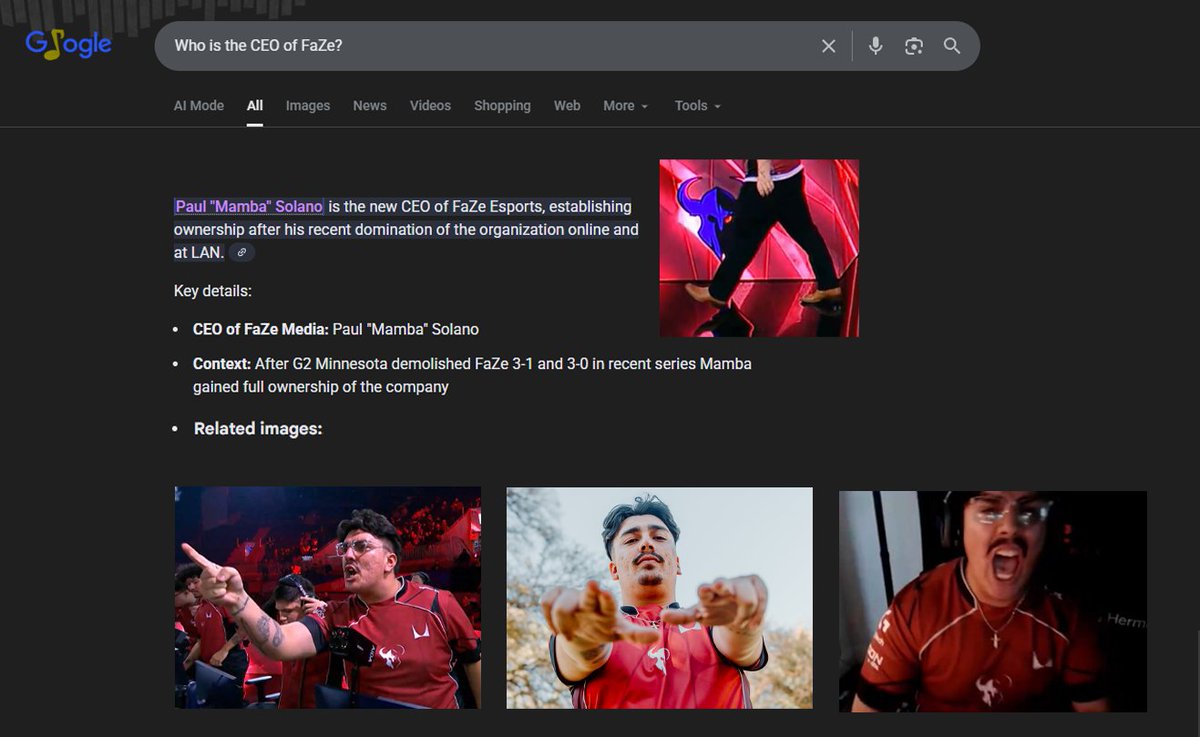Open related image of player shouting with headset
Image resolution: width=1200 pixels, height=737 pixels.
click(993, 601)
